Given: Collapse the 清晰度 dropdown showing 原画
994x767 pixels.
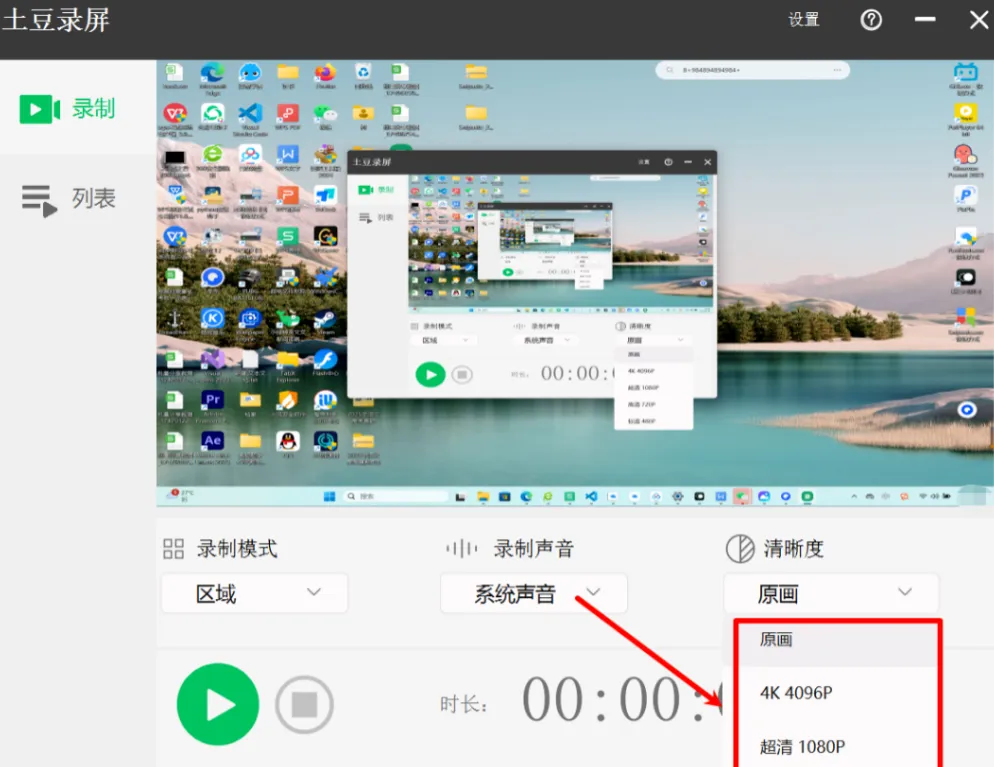Looking at the screenshot, I should click(831, 593).
